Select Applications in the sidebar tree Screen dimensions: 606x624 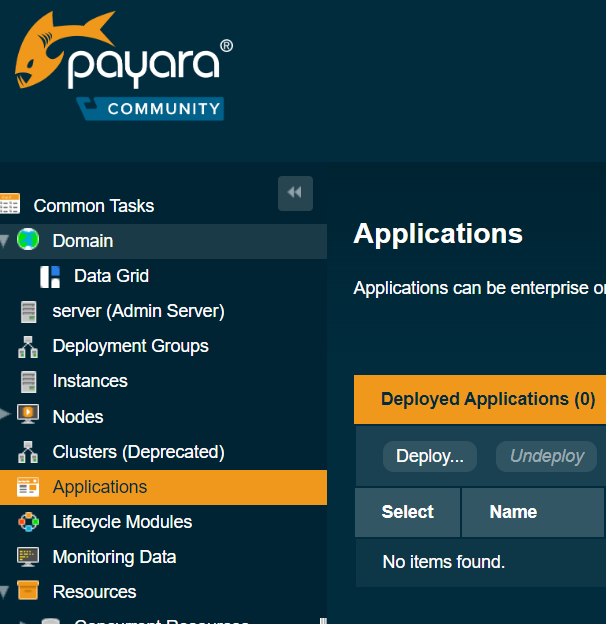point(100,487)
